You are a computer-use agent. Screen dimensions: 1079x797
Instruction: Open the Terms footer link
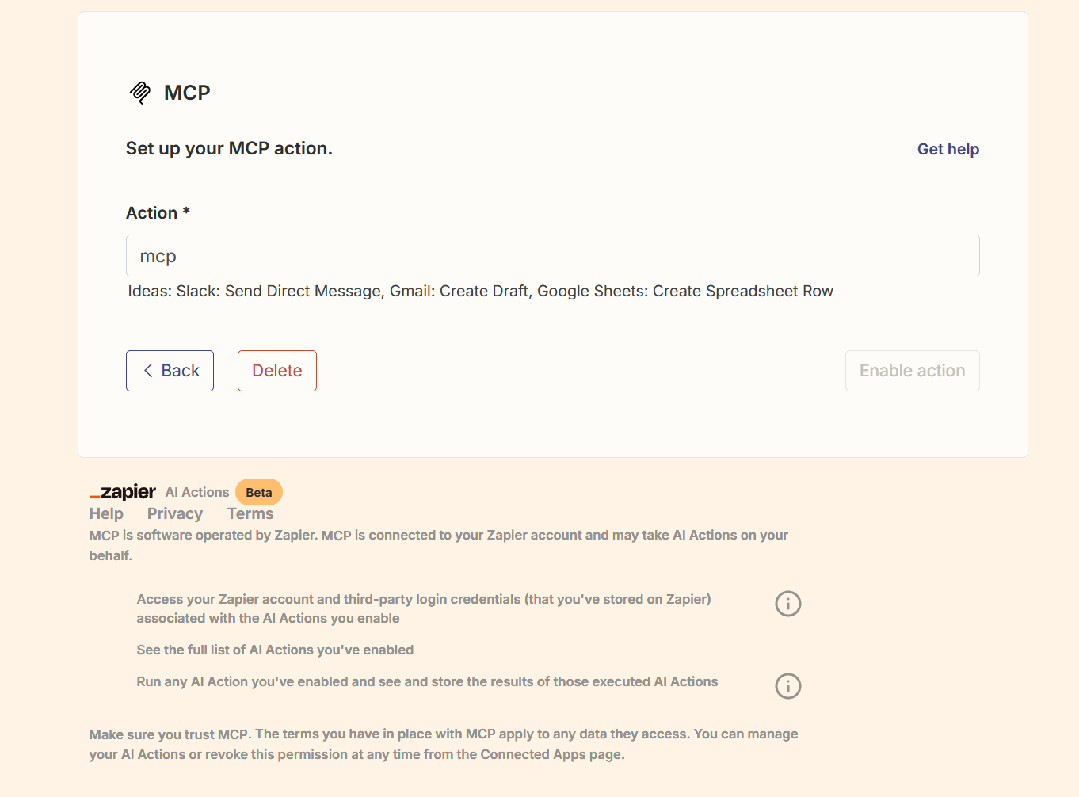point(250,513)
